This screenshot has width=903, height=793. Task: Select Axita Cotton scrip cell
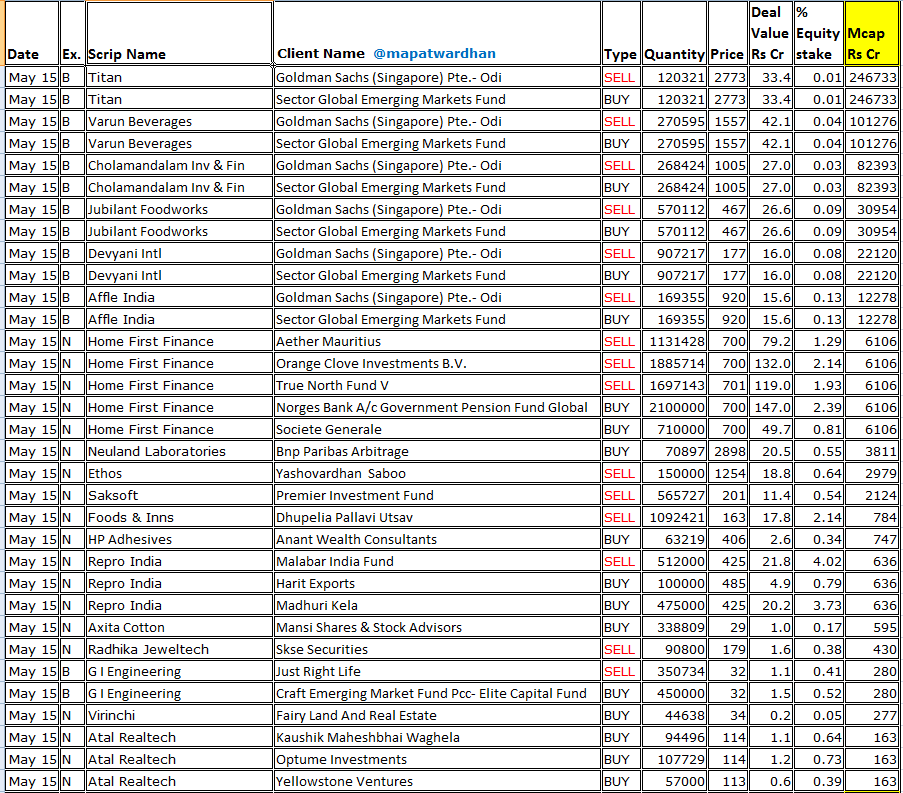point(179,627)
